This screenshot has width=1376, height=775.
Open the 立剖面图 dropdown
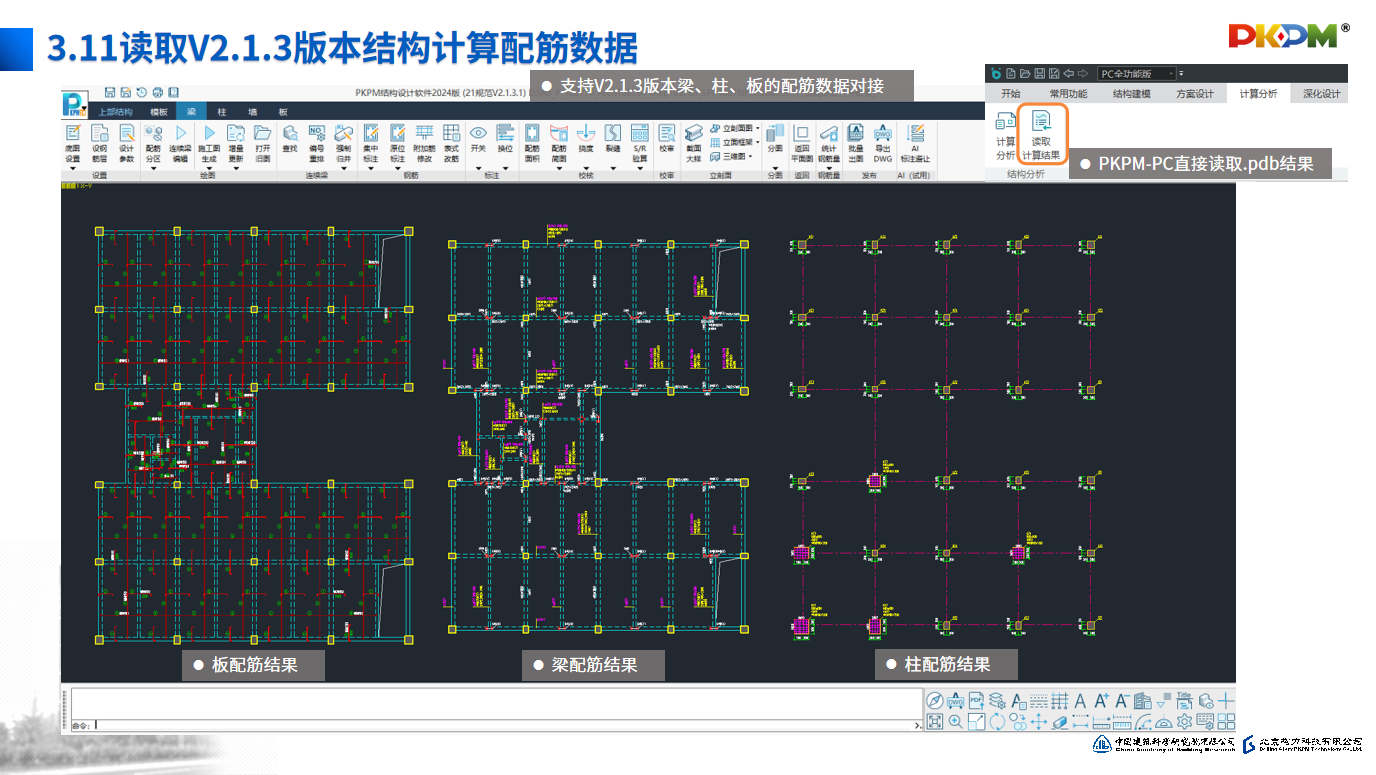click(735, 129)
